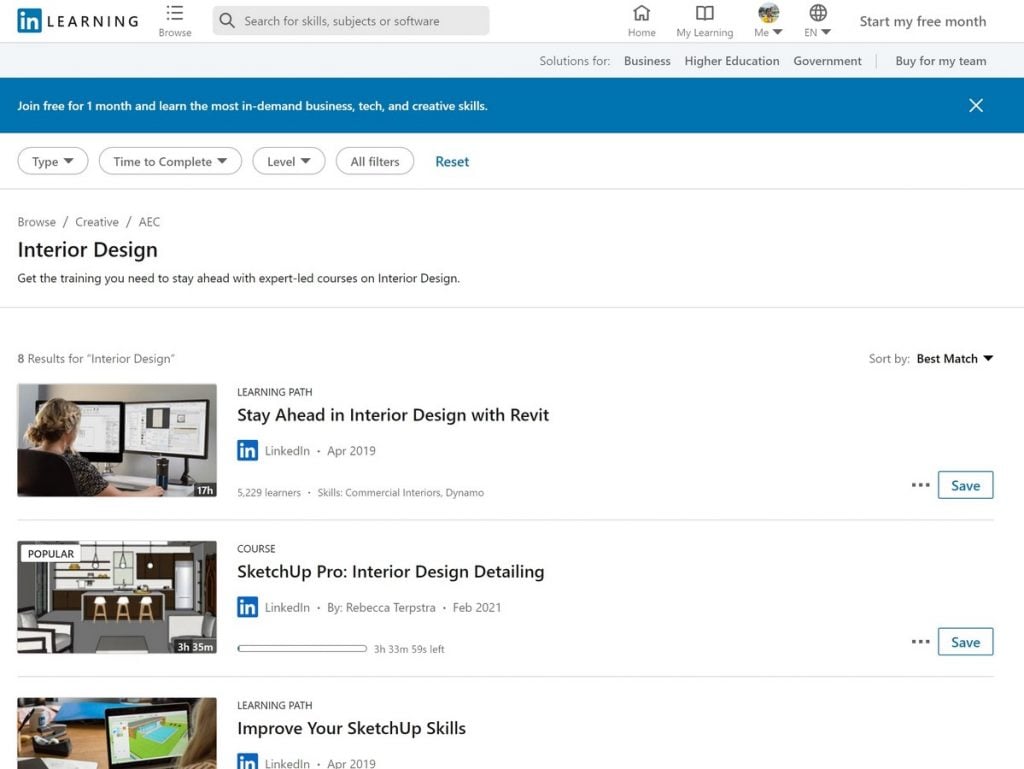
Task: Open the POPULAR SketchUp kitchen thumbnail
Action: click(117, 597)
